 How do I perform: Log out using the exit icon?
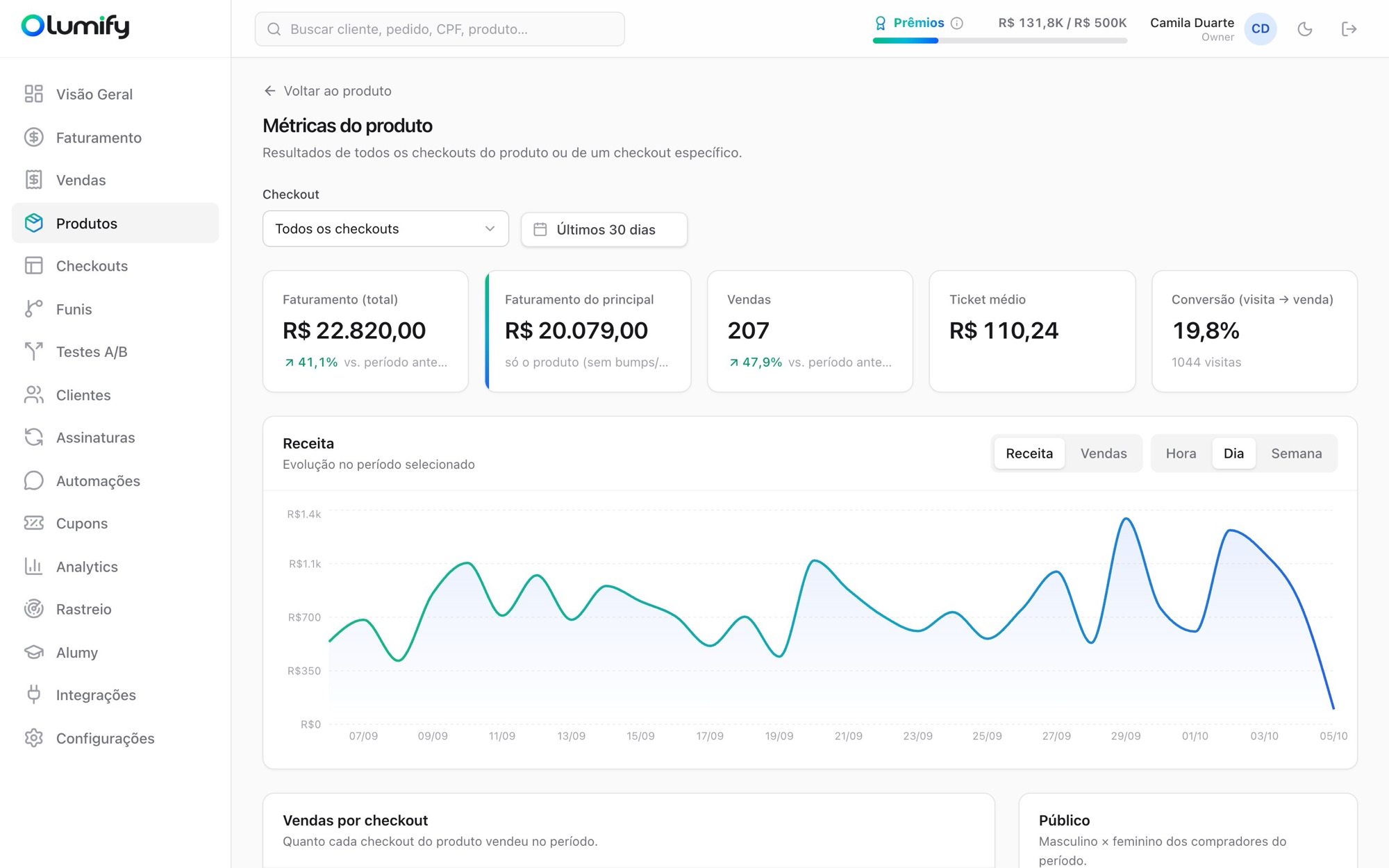pos(1349,29)
